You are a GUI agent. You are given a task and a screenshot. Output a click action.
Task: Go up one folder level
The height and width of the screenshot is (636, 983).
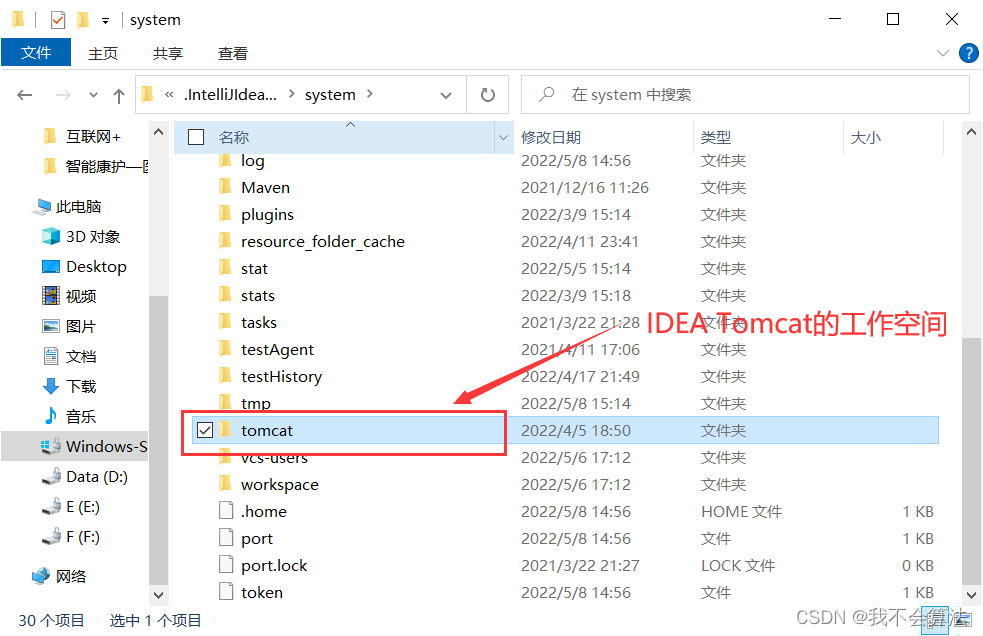(x=118, y=95)
